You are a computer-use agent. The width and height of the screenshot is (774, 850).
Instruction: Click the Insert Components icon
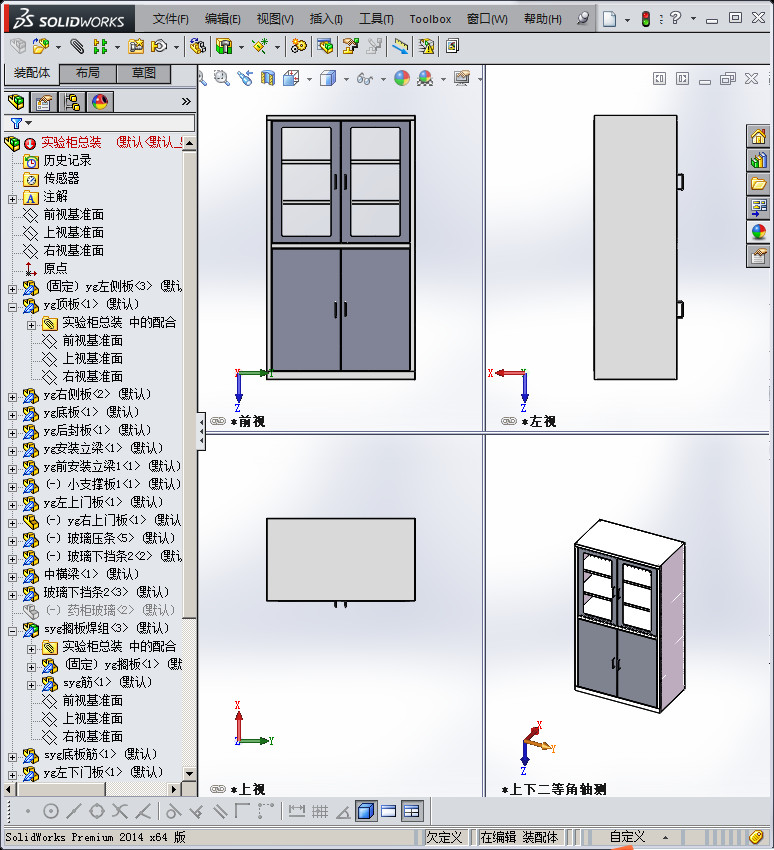40,47
